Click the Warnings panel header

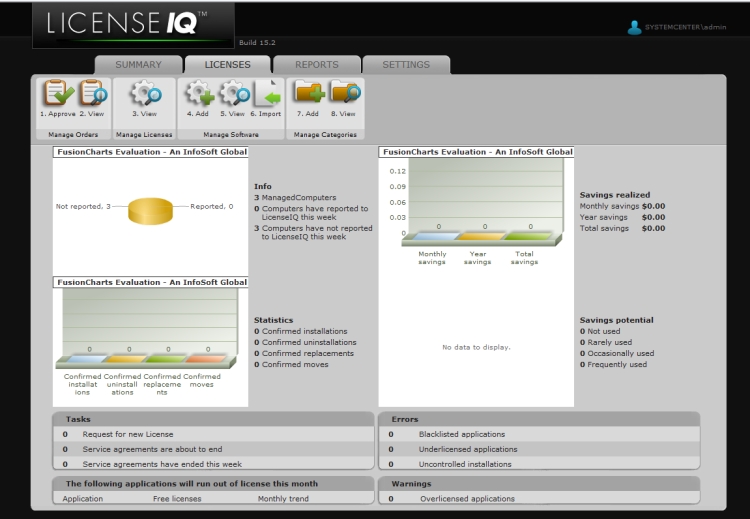point(539,484)
